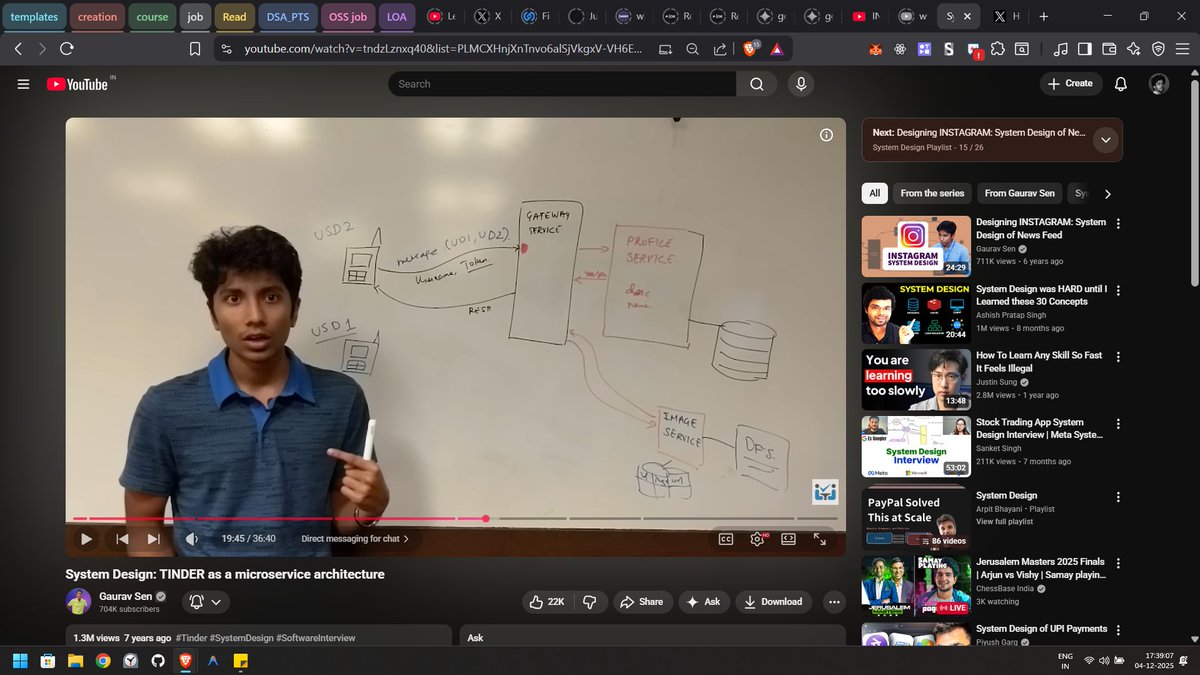
Task: Enter full screen mode
Action: point(819,539)
